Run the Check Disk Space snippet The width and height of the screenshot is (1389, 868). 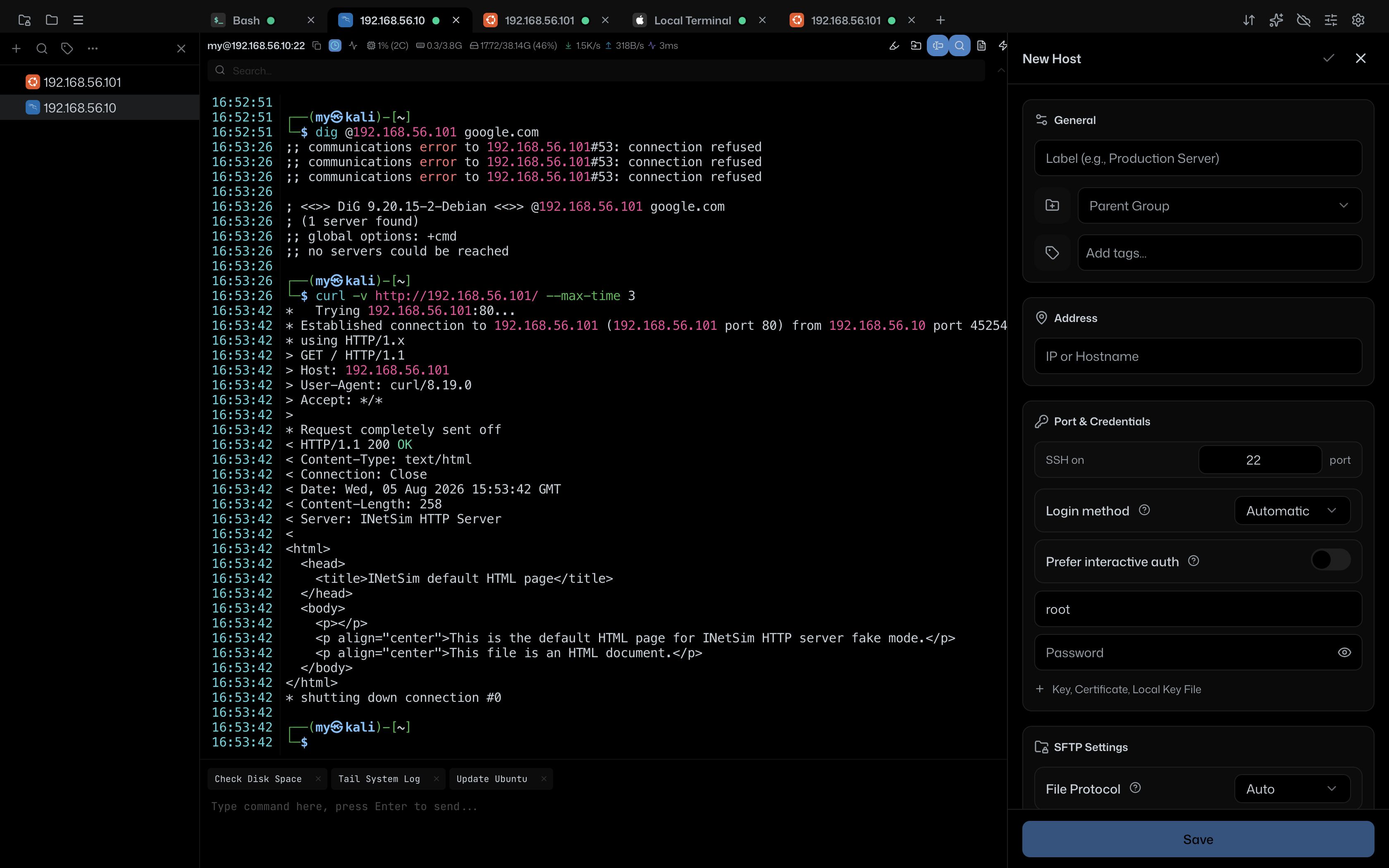258,778
